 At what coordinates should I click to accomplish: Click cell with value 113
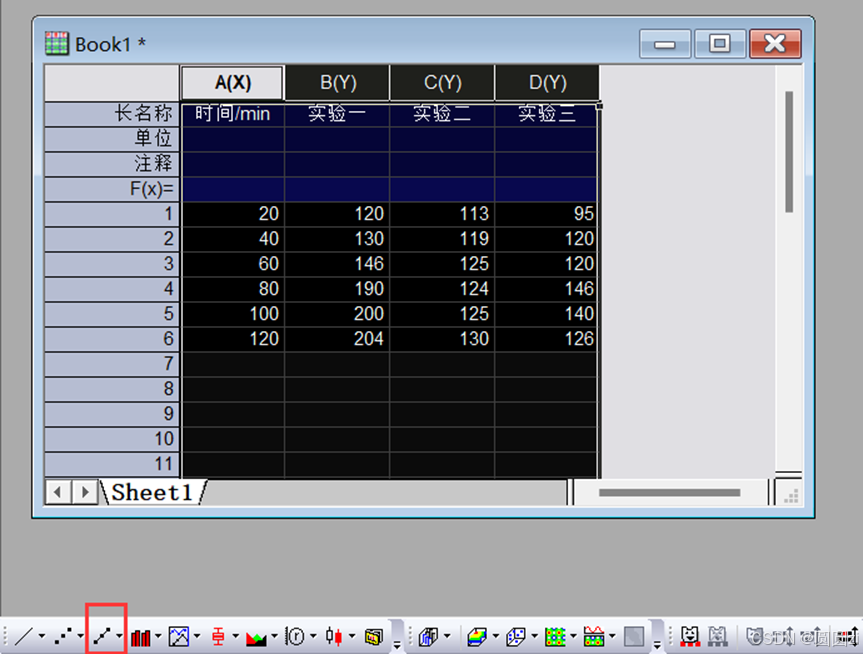[x=442, y=214]
